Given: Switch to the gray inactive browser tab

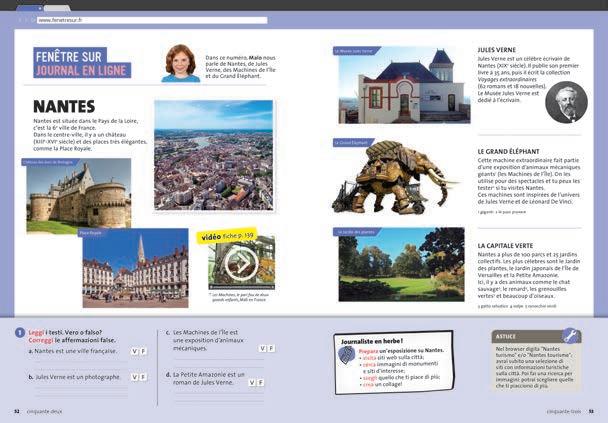Looking at the screenshot, I should click(57, 8).
